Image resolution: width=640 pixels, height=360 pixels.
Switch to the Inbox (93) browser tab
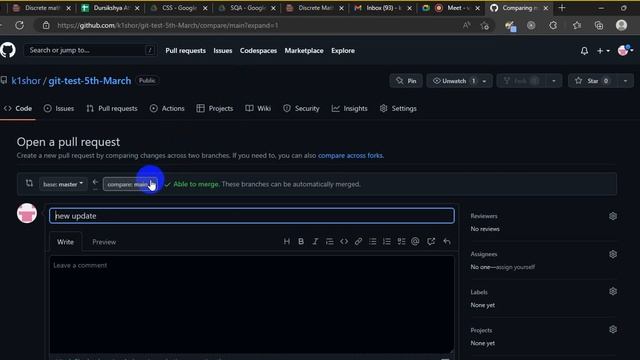pos(382,8)
